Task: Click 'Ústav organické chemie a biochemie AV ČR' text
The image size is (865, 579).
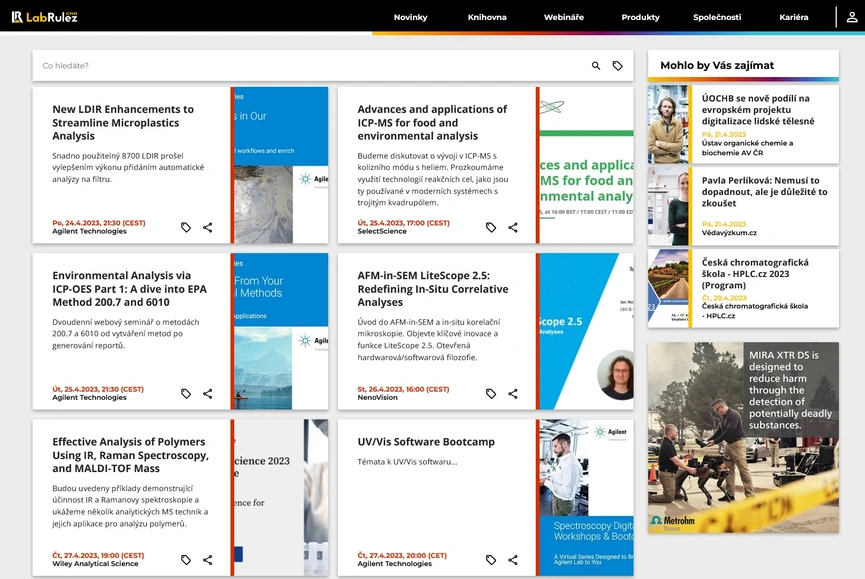Action: 747,148
